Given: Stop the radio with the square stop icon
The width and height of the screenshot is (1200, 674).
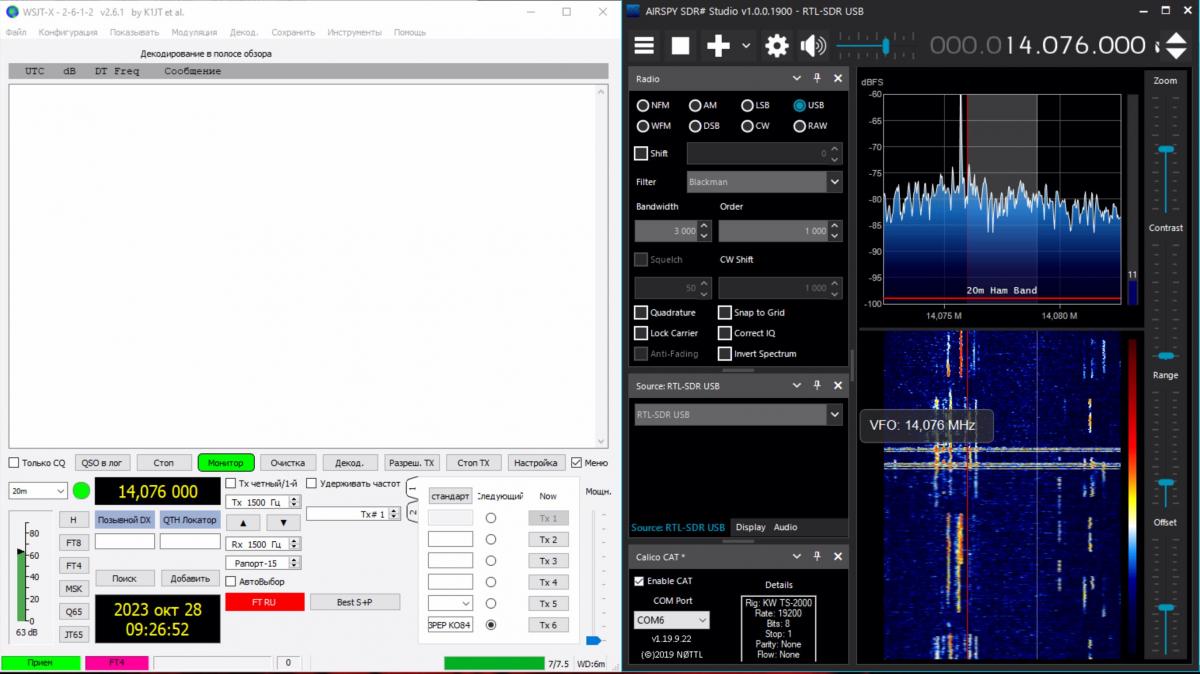Looking at the screenshot, I should click(x=680, y=45).
